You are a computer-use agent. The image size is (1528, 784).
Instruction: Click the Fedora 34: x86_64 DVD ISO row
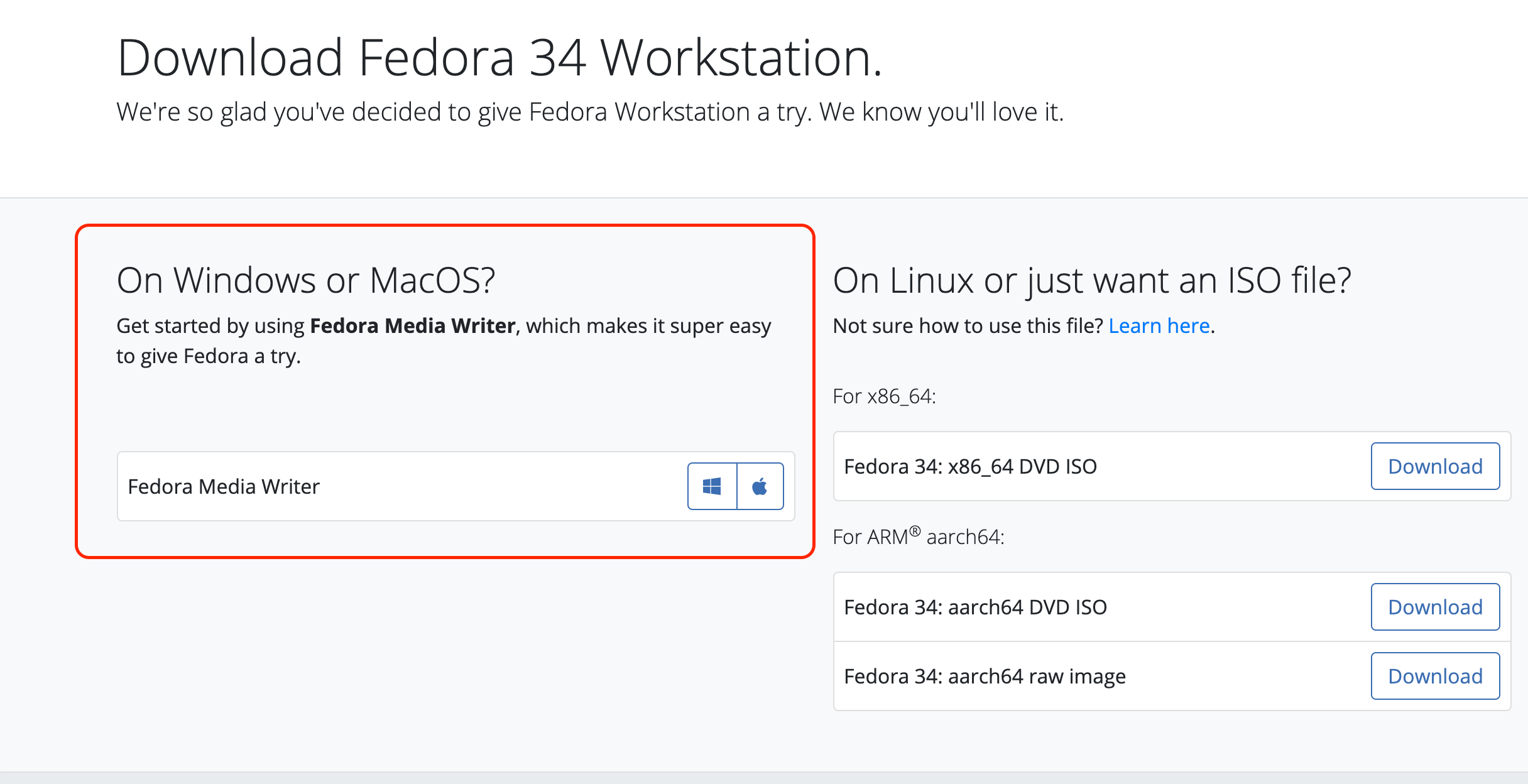point(970,466)
